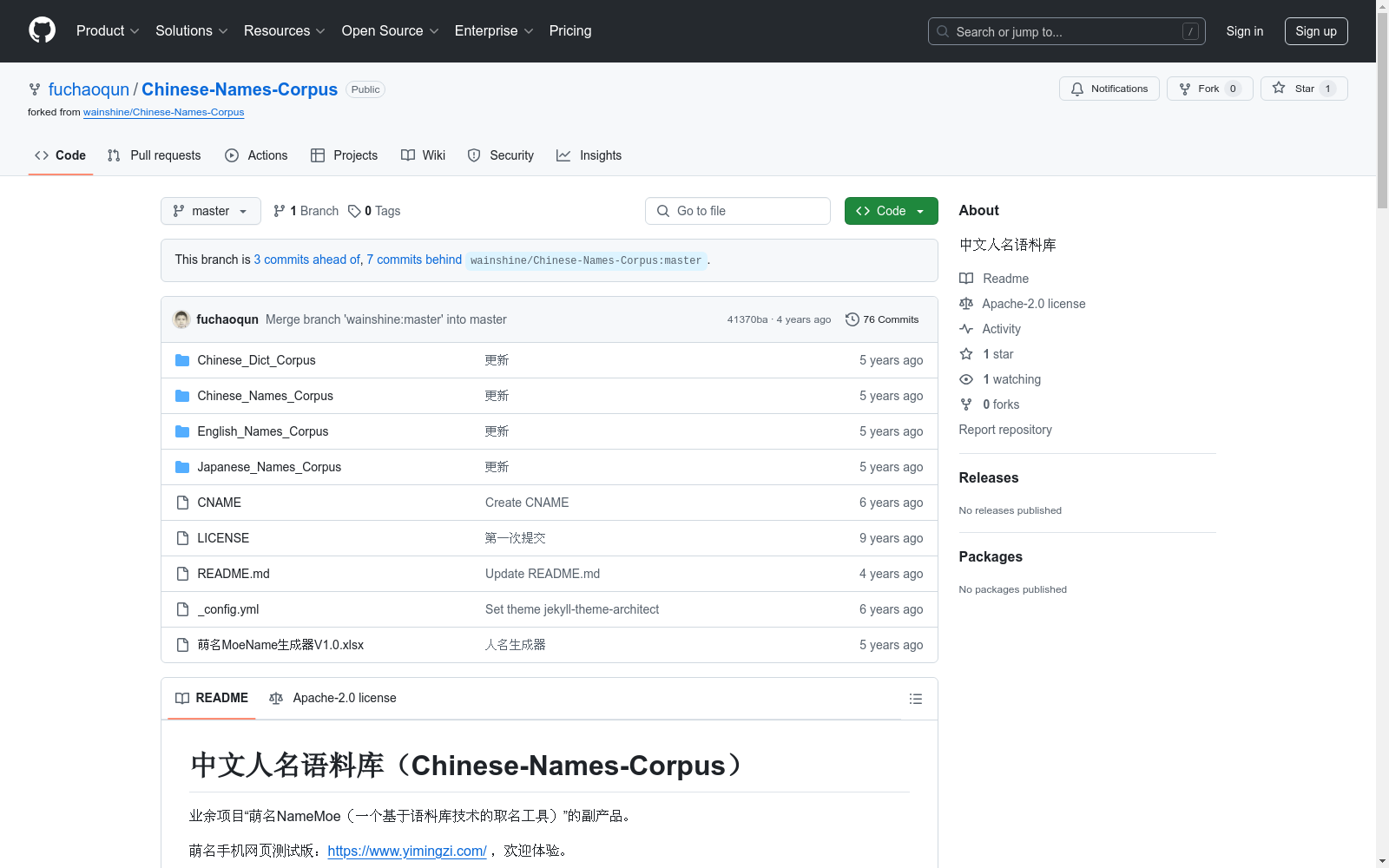View the 76 Commits history
Screen dimensions: 1389x868
coord(882,319)
